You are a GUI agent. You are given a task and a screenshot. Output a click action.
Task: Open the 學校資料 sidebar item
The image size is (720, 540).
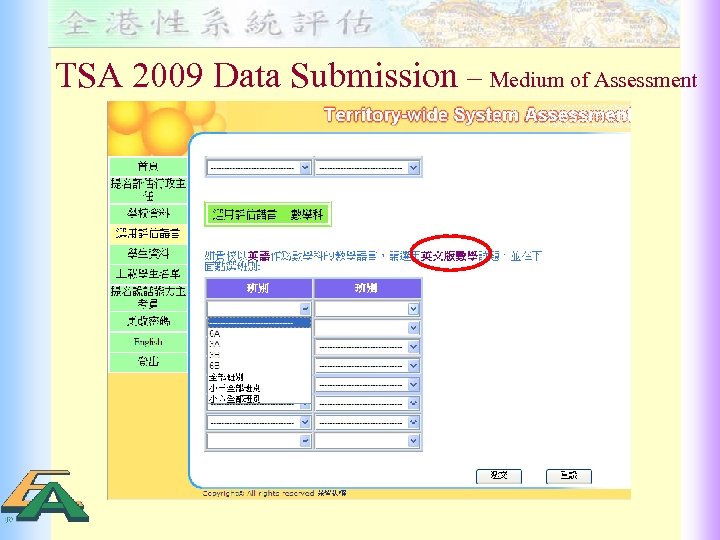(148, 214)
